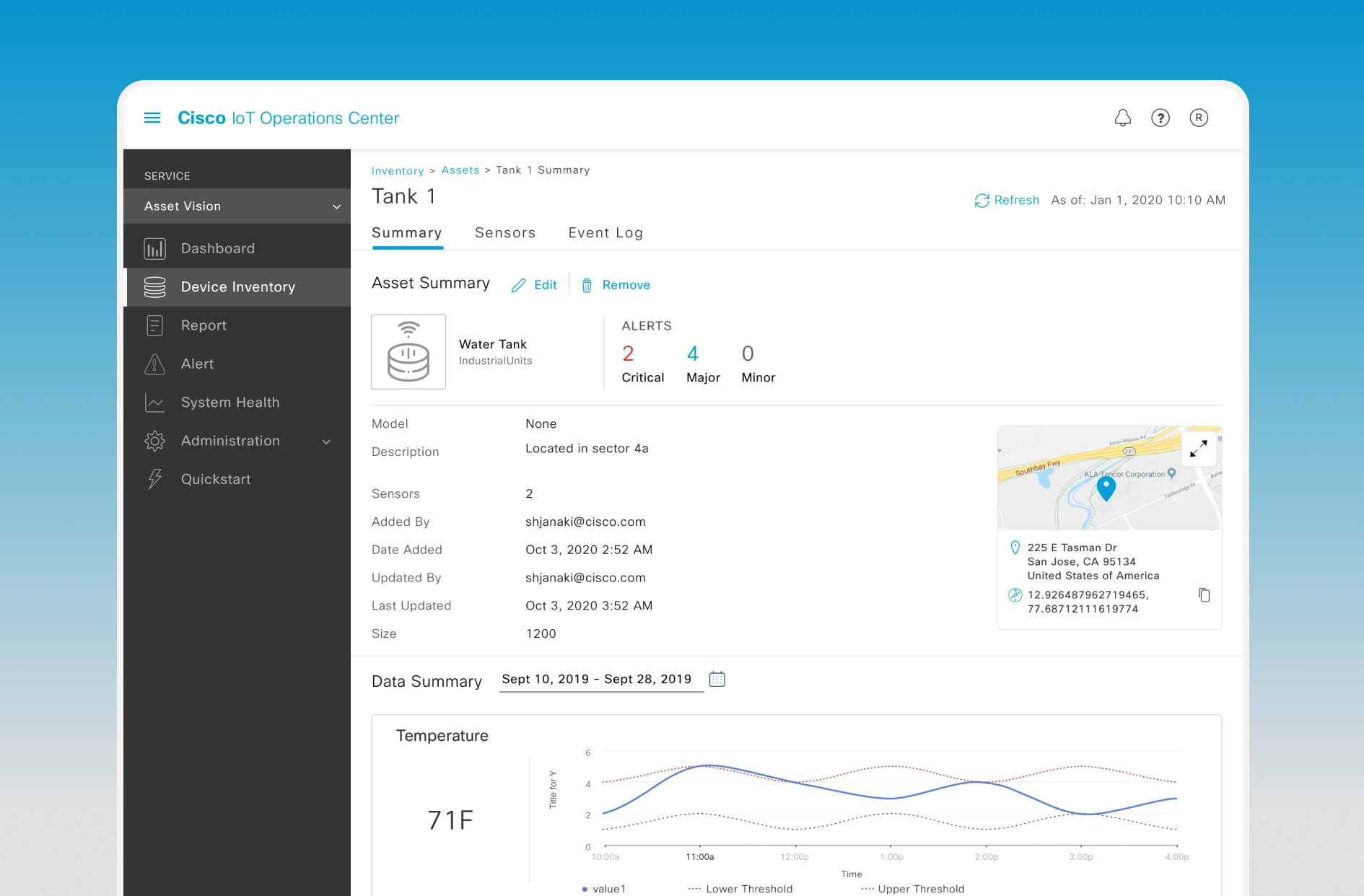This screenshot has width=1364, height=896.
Task: Expand the Administration submenu chevron
Action: tap(327, 442)
